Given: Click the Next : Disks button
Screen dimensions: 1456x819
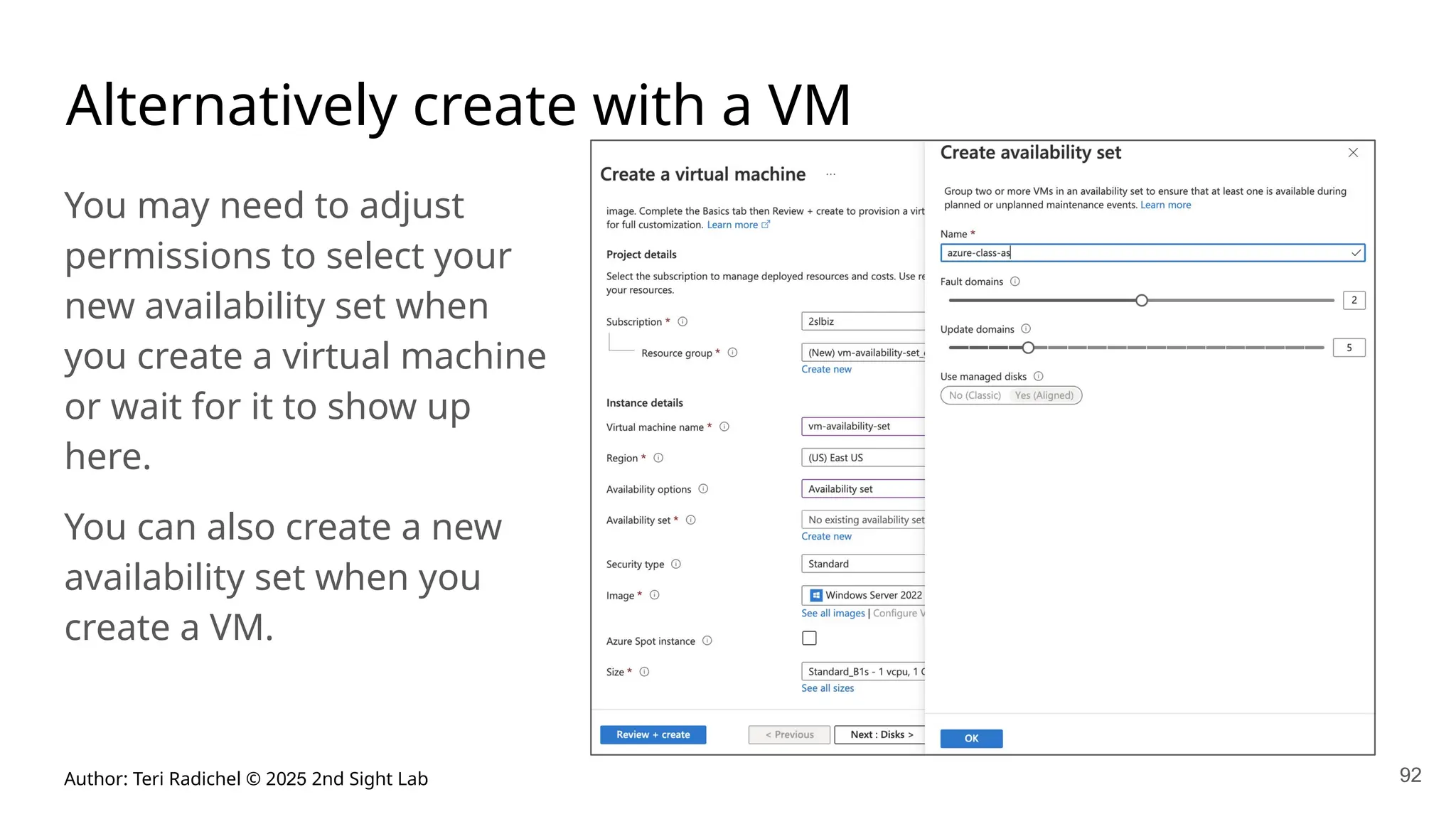Looking at the screenshot, I should point(880,735).
